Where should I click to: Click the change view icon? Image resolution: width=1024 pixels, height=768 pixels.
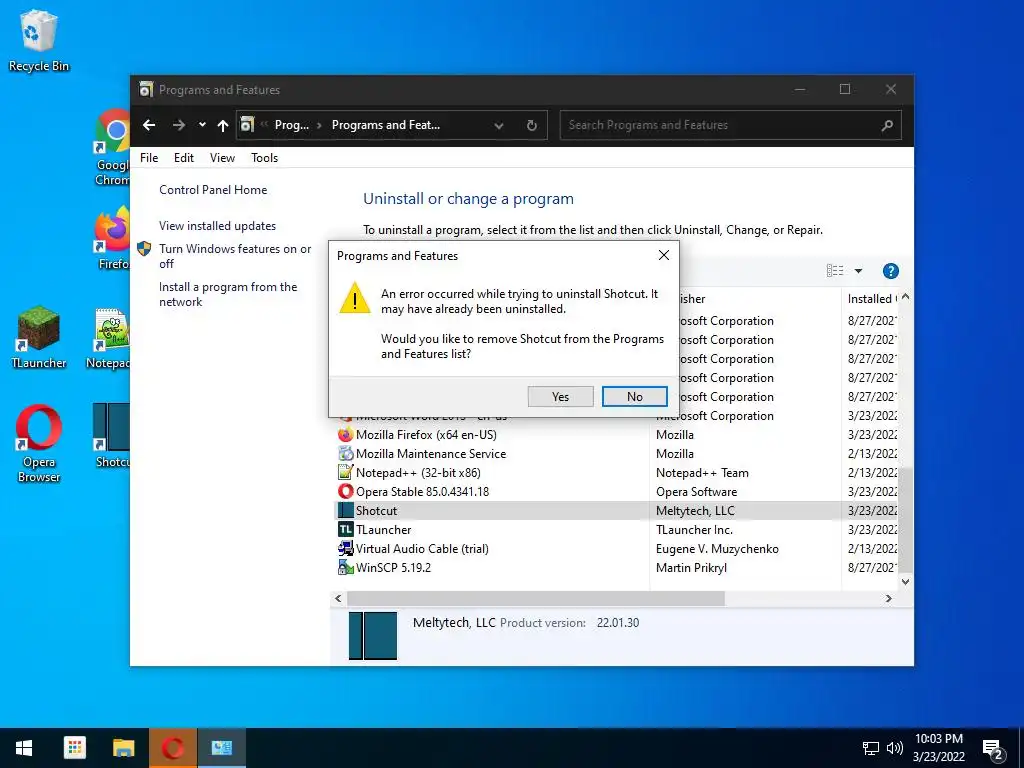pos(835,270)
